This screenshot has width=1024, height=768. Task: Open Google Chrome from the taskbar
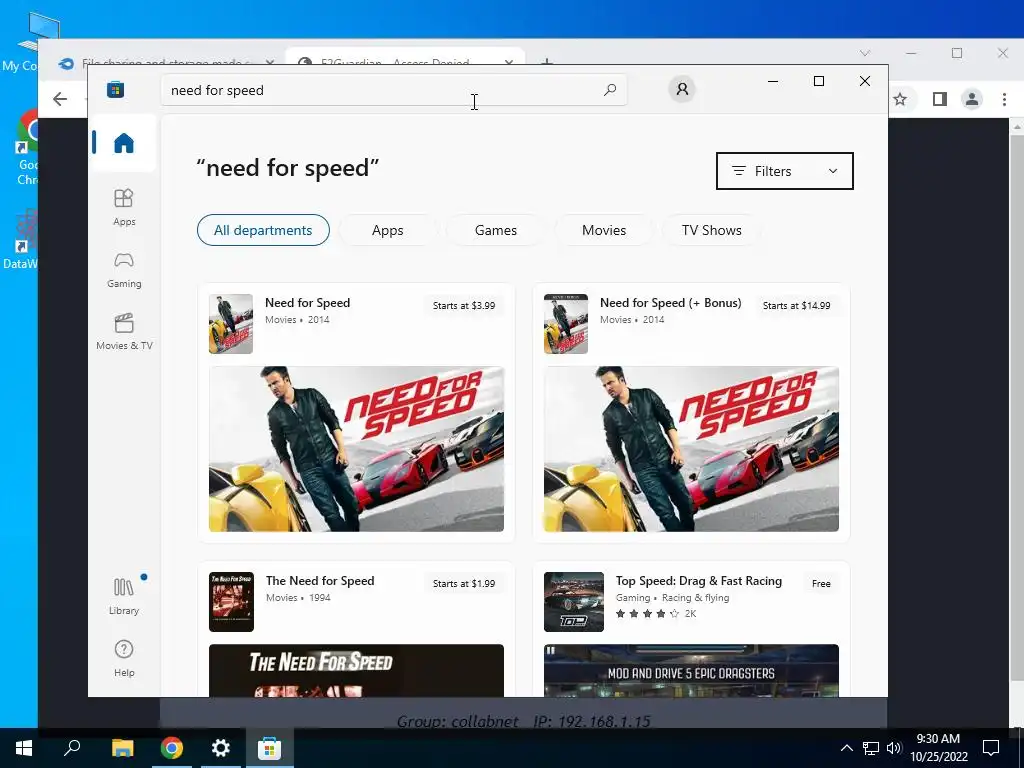(172, 748)
